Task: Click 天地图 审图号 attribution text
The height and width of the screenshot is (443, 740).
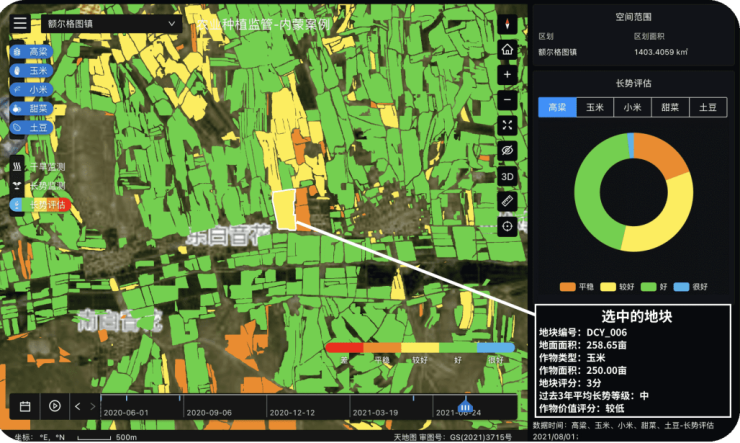Action: [x=453, y=437]
